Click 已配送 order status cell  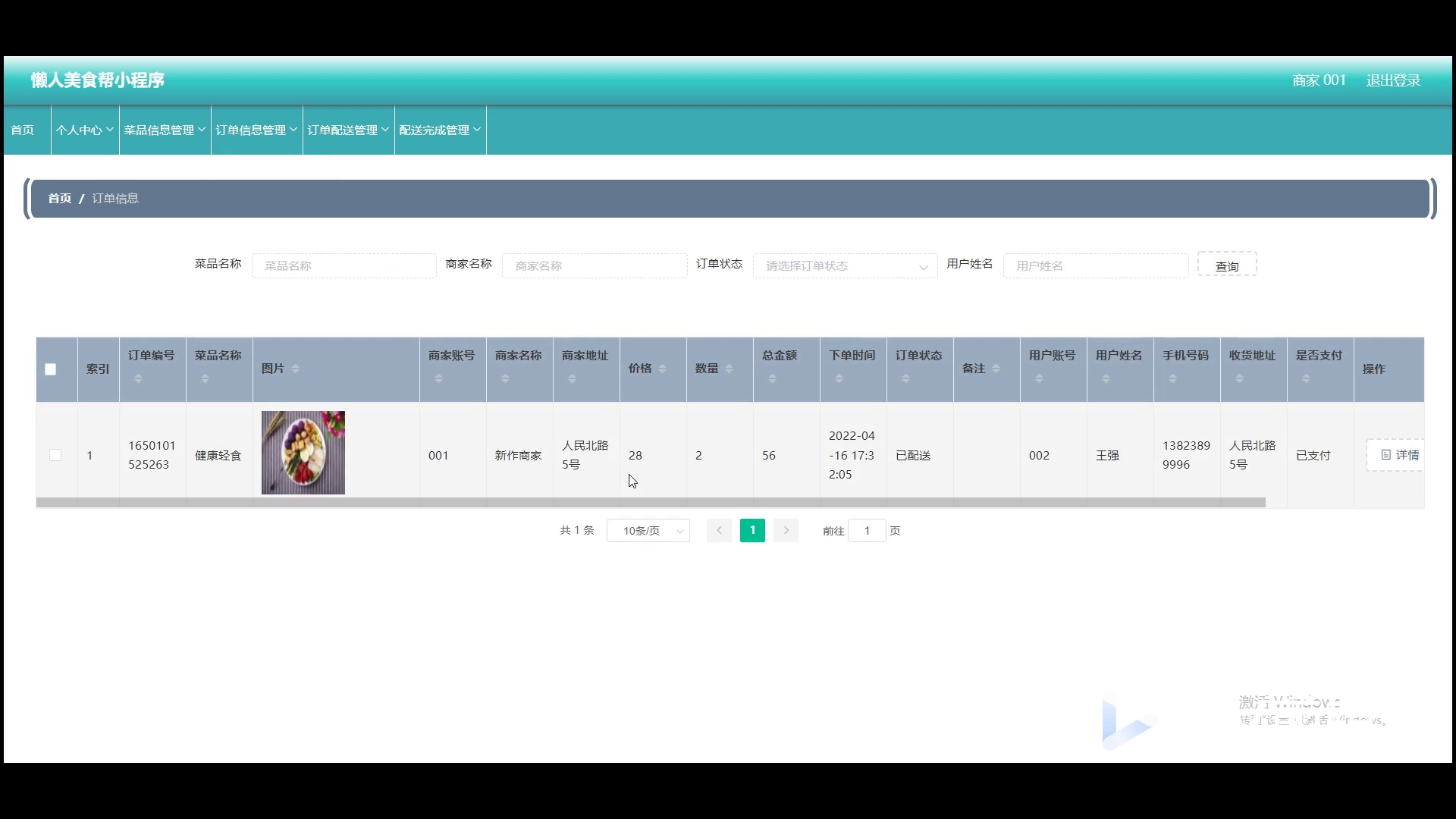[913, 456]
